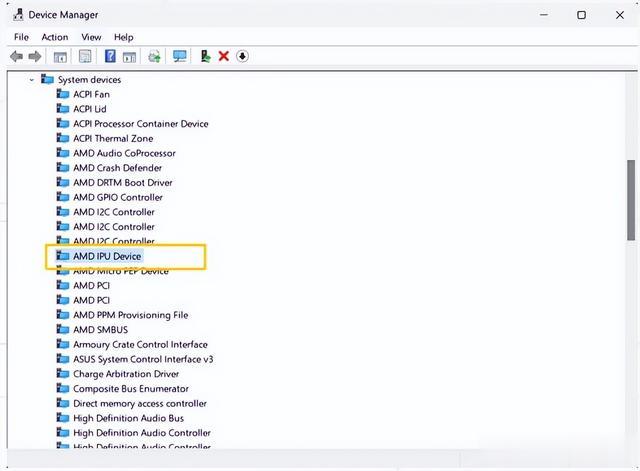Click the icon beside Composite Bus Enumerator

[x=63, y=388]
